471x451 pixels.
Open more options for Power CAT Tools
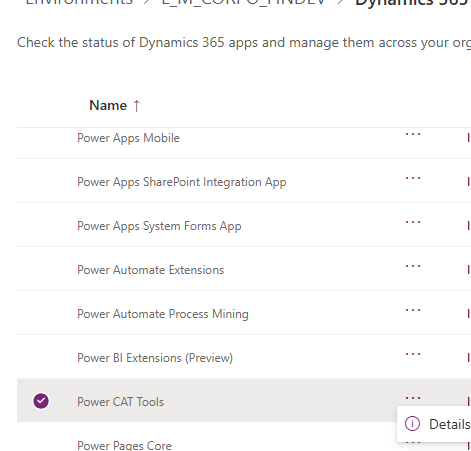413,398
